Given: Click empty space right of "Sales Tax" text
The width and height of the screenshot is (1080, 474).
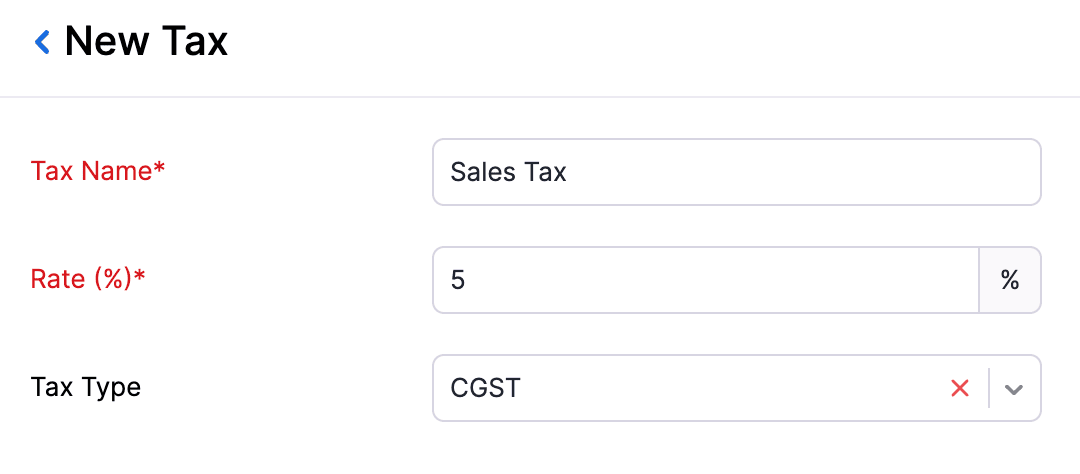Looking at the screenshot, I should coord(800,172).
